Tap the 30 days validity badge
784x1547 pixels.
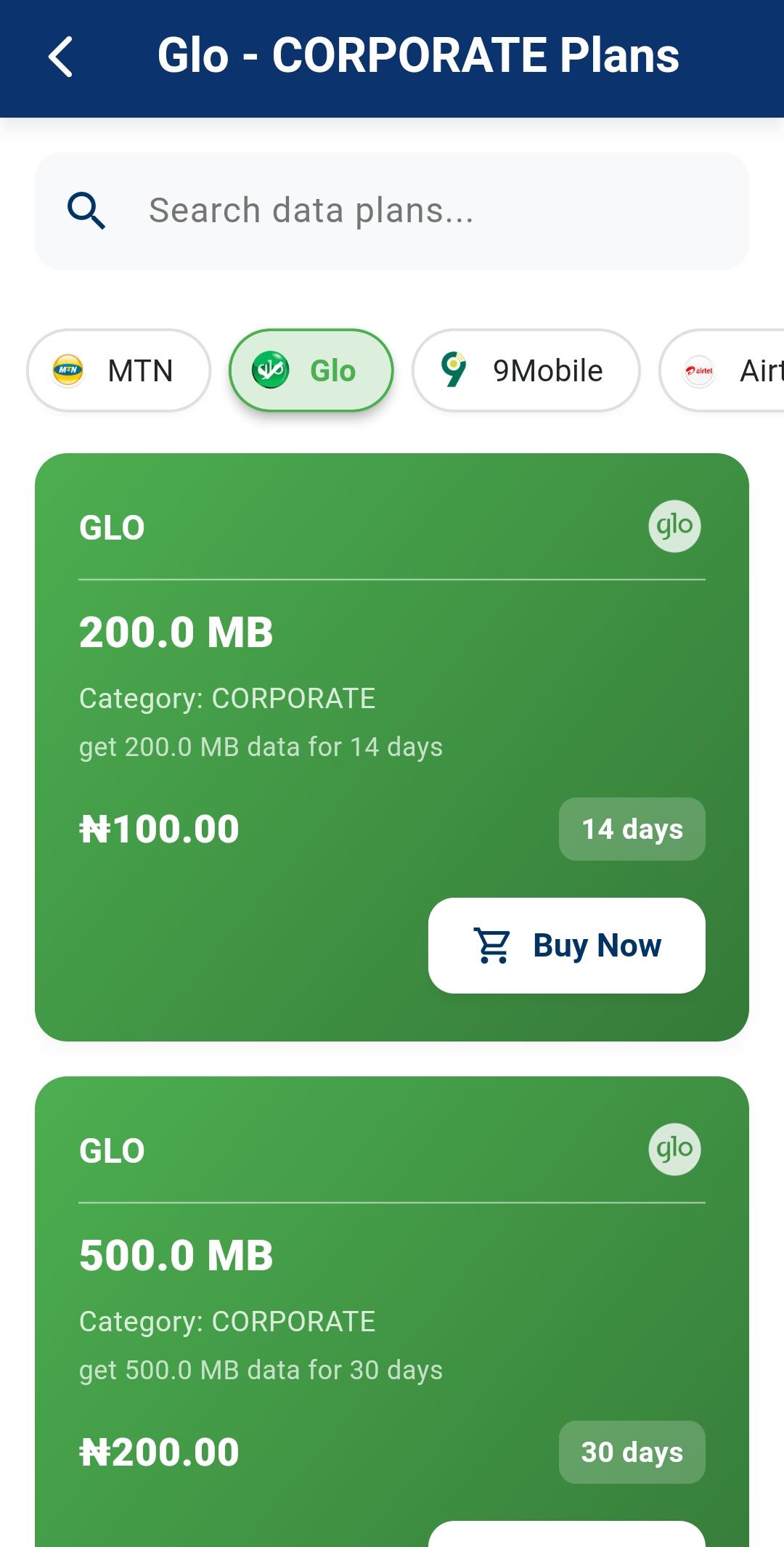(632, 1452)
